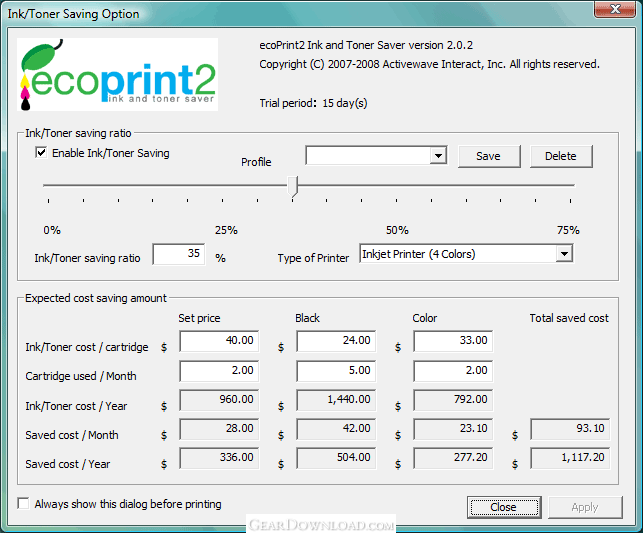Screen dimensions: 643x533
Task: Click total yearly saved cost 1,117.20
Action: coord(570,458)
